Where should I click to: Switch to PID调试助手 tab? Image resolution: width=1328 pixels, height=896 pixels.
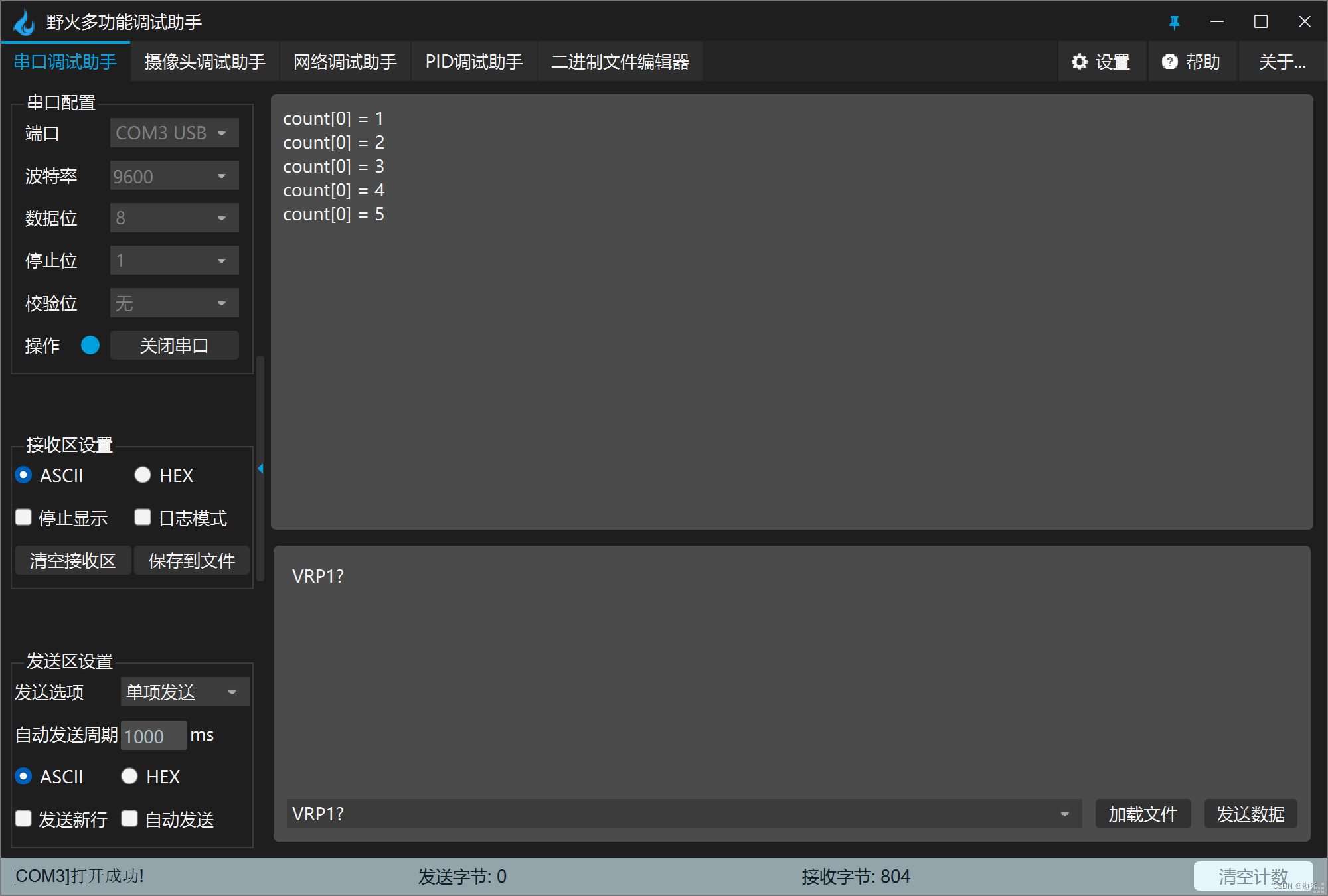click(473, 62)
